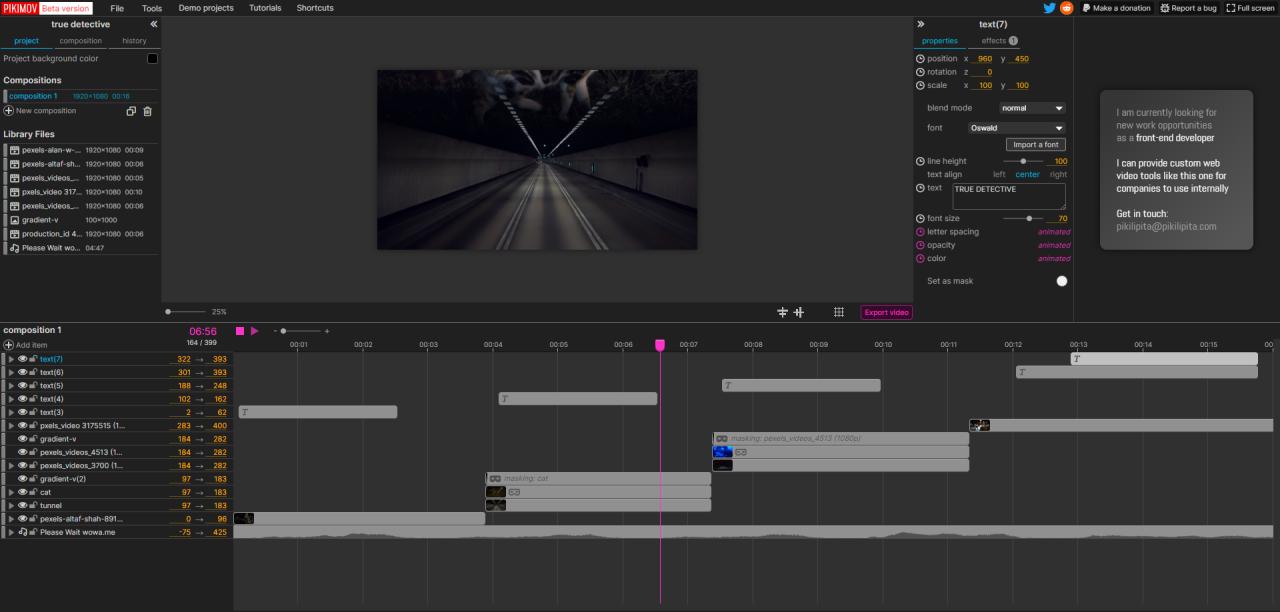The width and height of the screenshot is (1280, 612).
Task: Expand the text(3) layer properties
Action: (12, 412)
